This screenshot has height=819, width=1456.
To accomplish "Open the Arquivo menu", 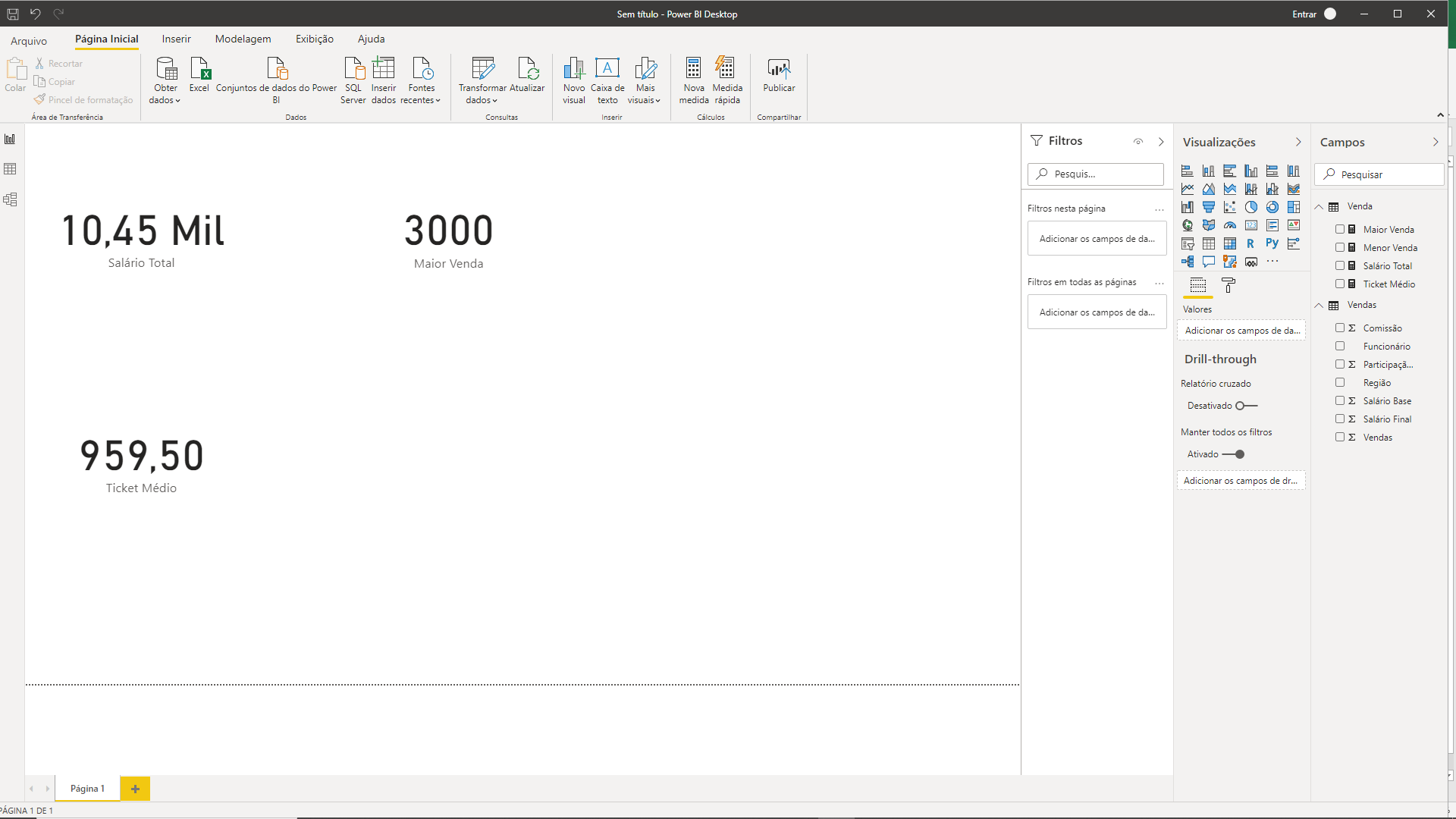I will pos(29,41).
